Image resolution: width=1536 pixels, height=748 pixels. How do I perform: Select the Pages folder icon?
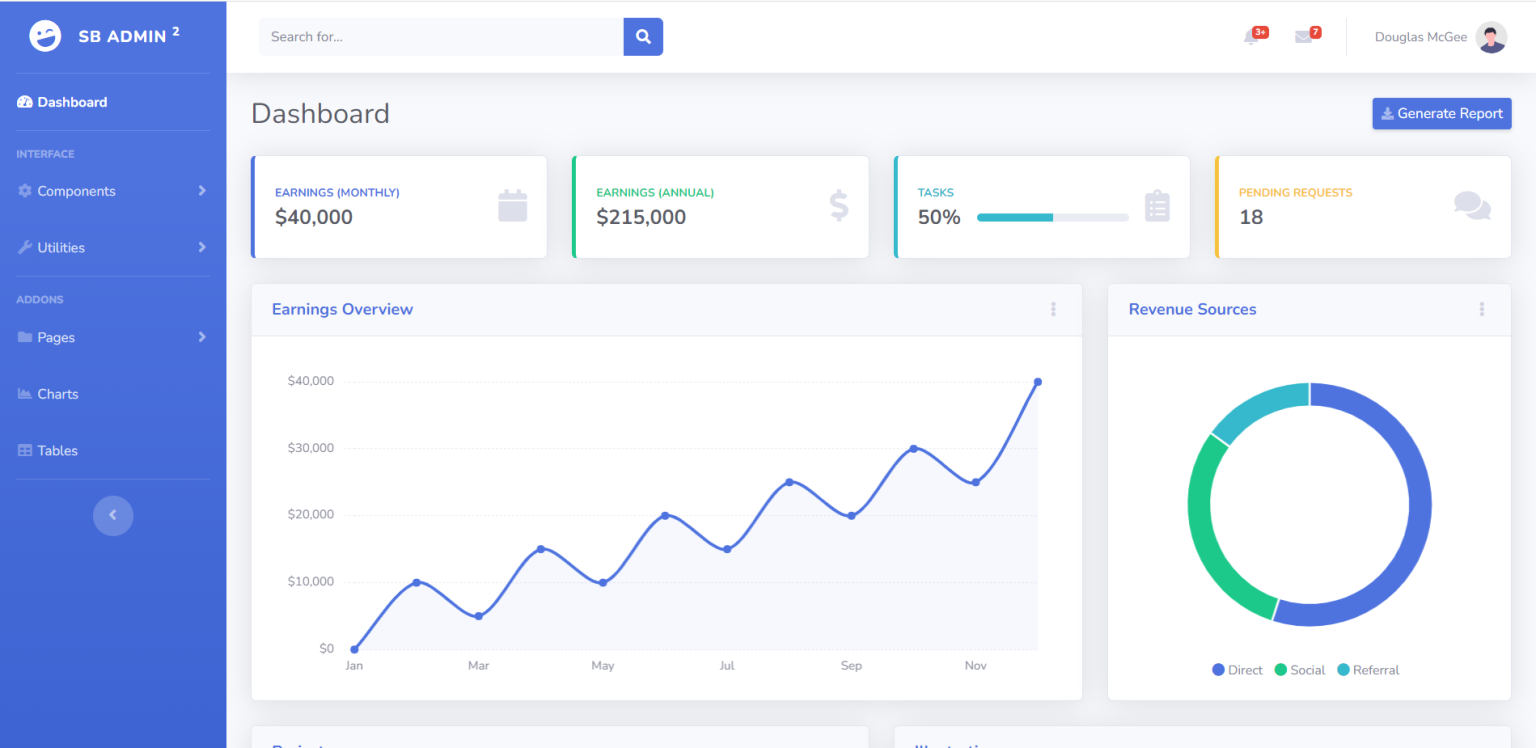click(x=26, y=337)
